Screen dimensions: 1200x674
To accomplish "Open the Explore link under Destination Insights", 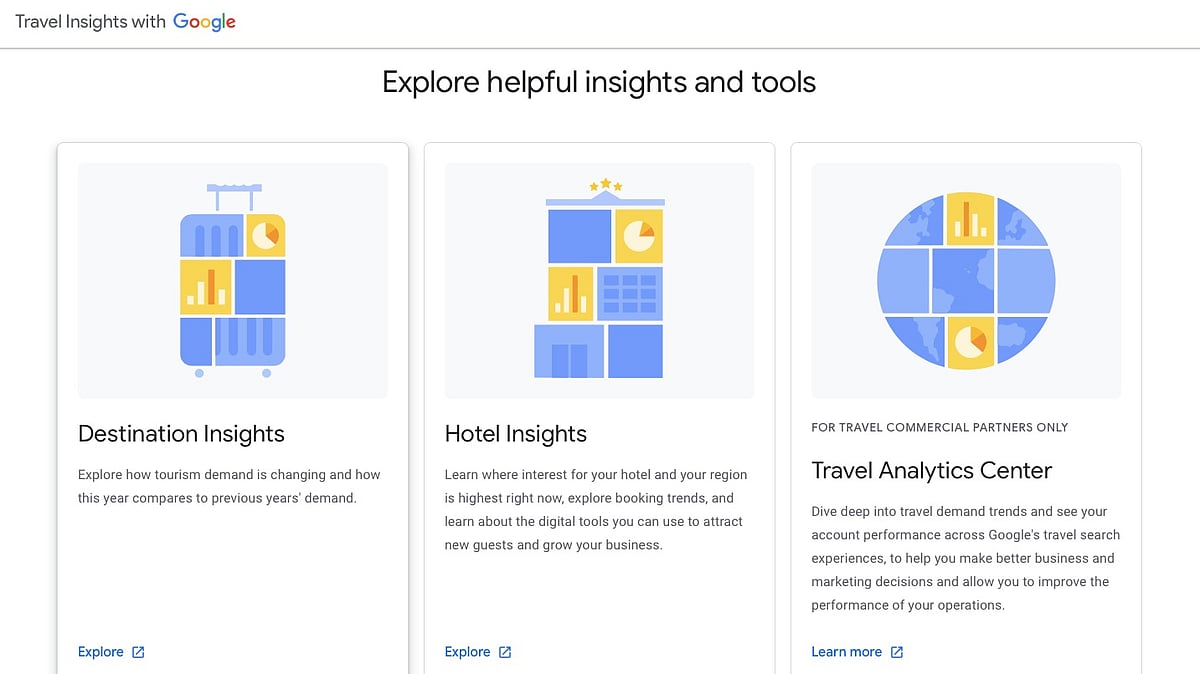I will 101,652.
